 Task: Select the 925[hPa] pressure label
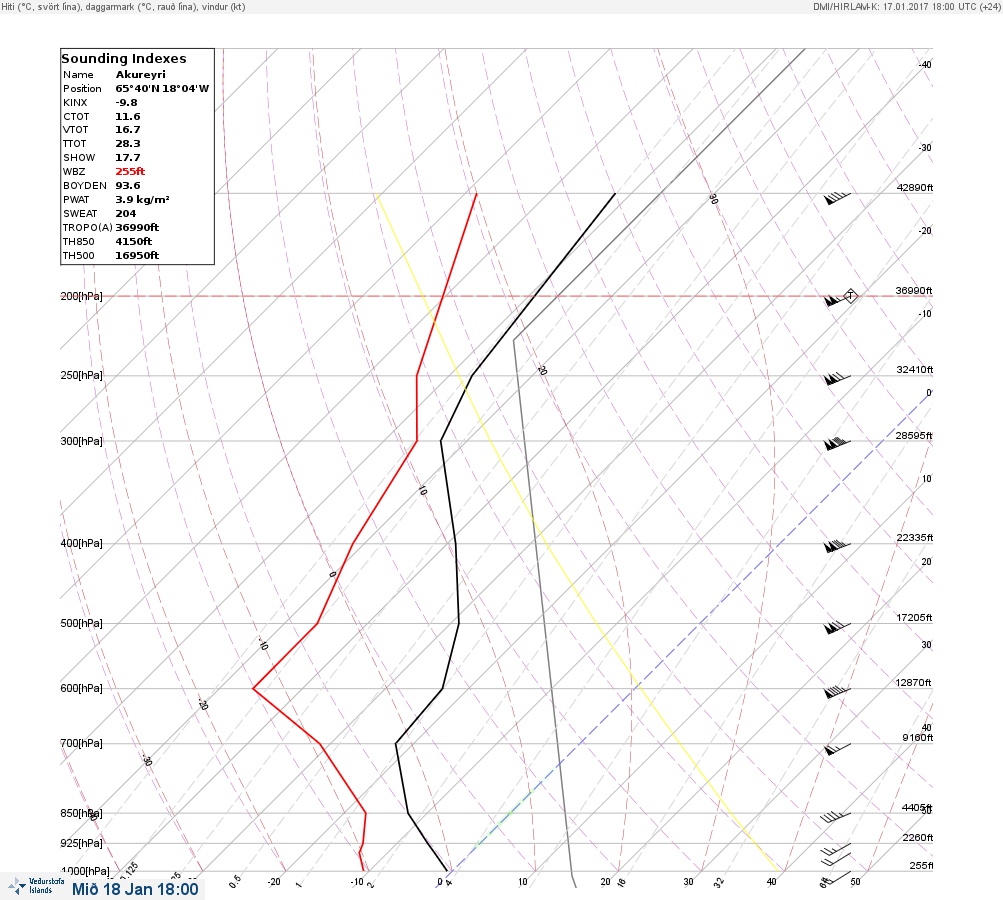pos(81,843)
